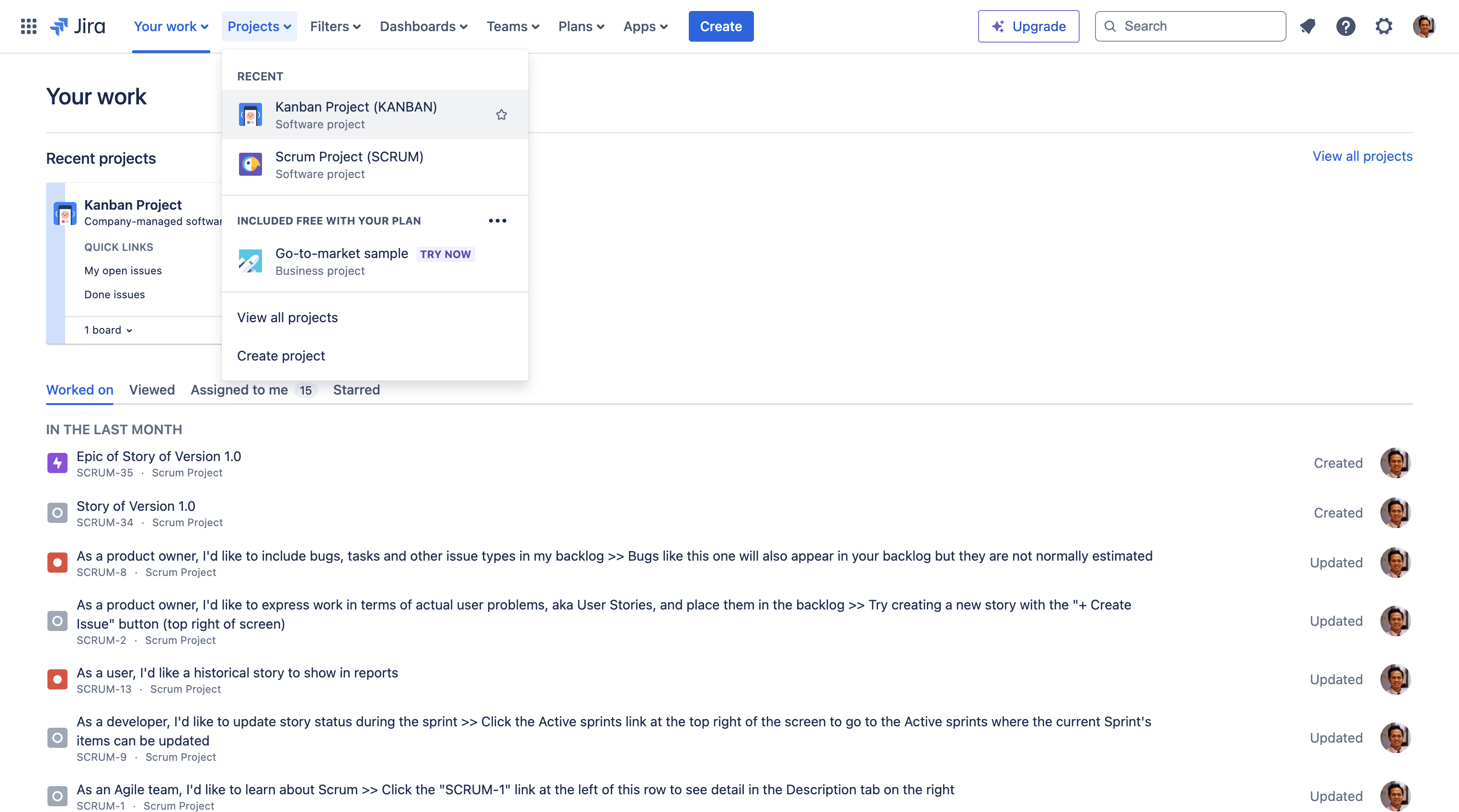The width and height of the screenshot is (1459, 812).
Task: Open the Filters dropdown
Action: click(335, 26)
